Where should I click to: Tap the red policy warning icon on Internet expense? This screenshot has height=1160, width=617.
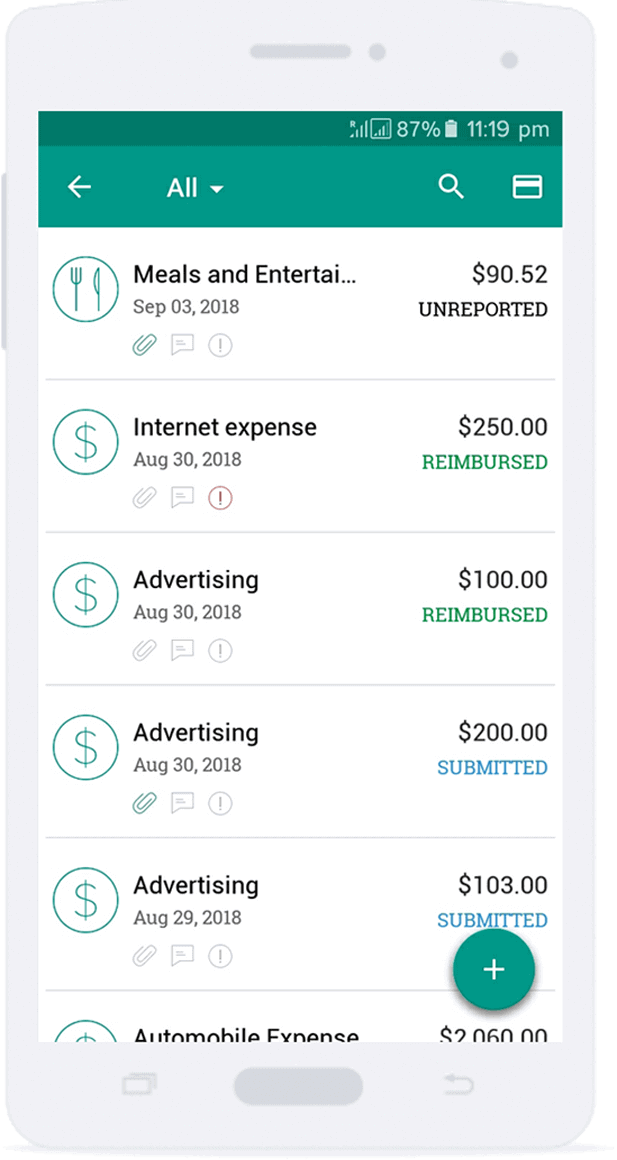pos(220,498)
